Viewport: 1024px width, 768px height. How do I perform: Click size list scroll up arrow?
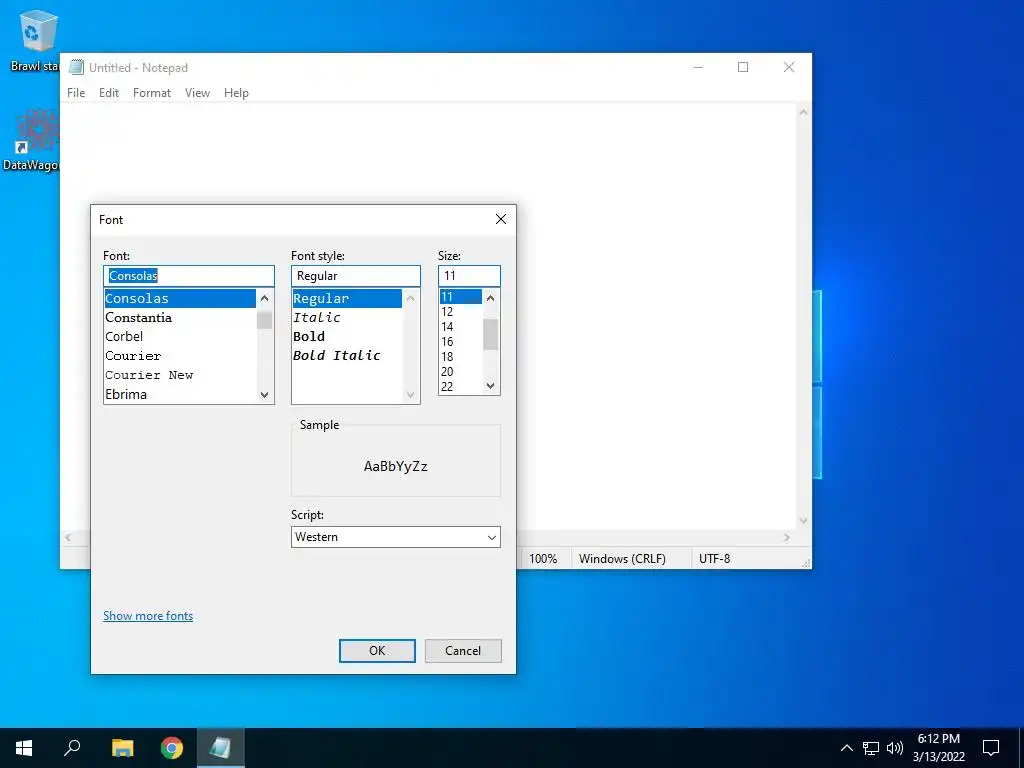(491, 298)
